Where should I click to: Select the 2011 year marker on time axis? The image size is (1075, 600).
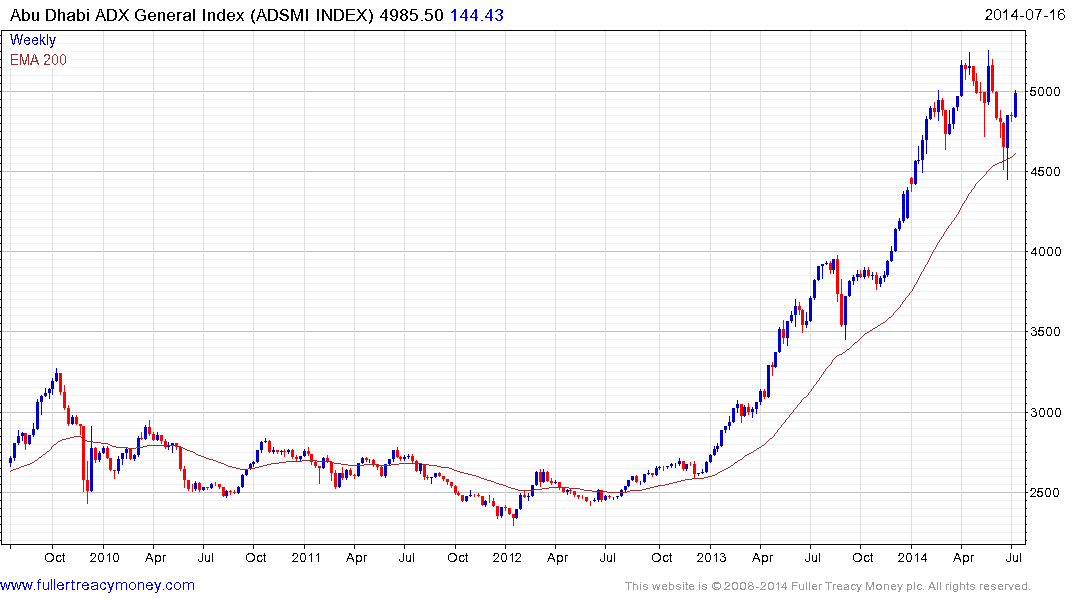point(305,557)
